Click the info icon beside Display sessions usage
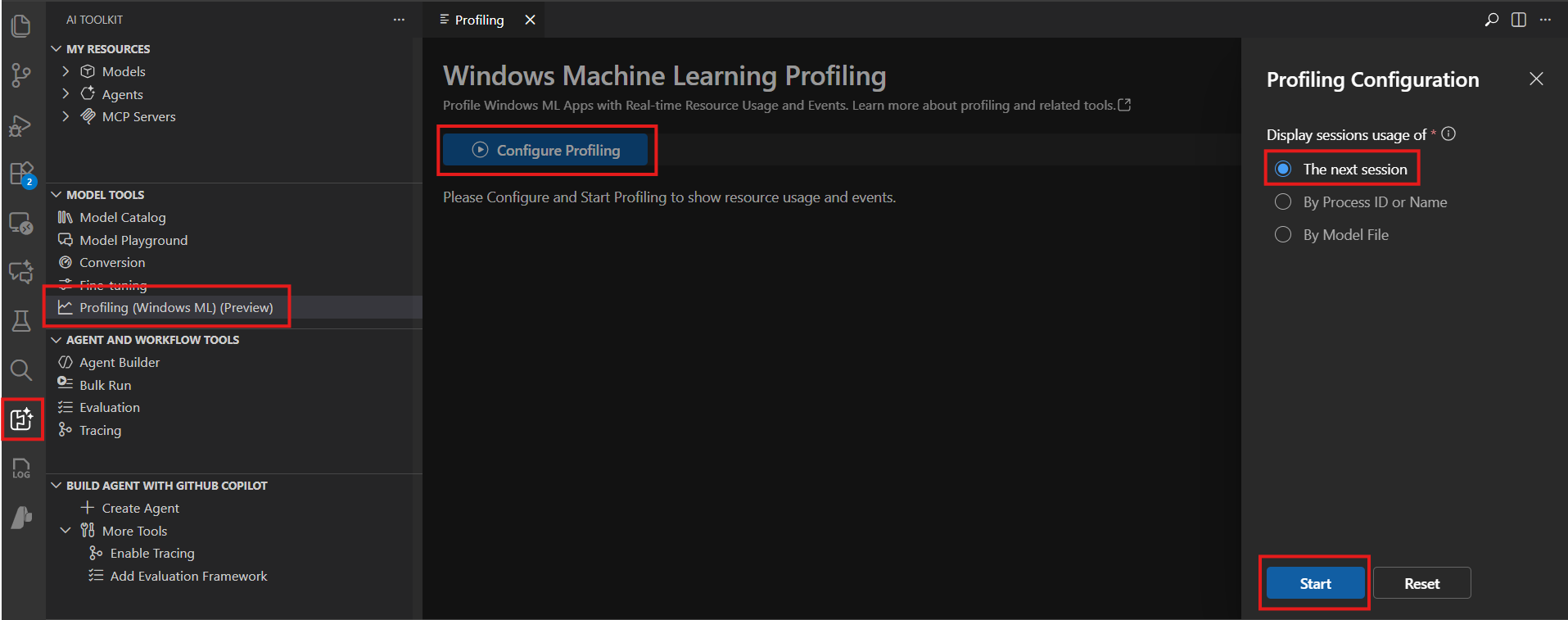The image size is (1568, 620). (1448, 134)
